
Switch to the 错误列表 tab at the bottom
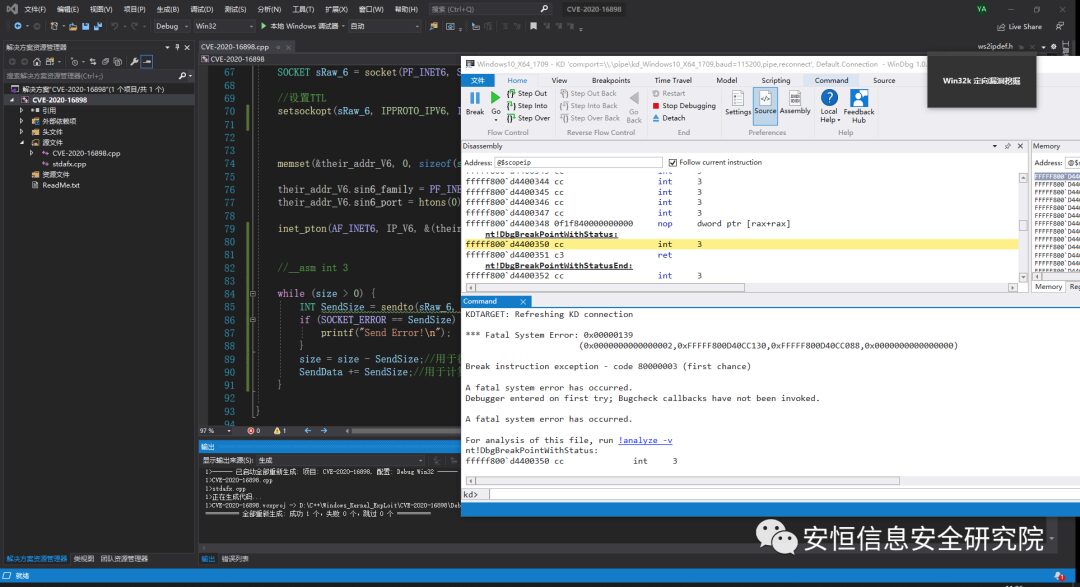tap(235, 559)
